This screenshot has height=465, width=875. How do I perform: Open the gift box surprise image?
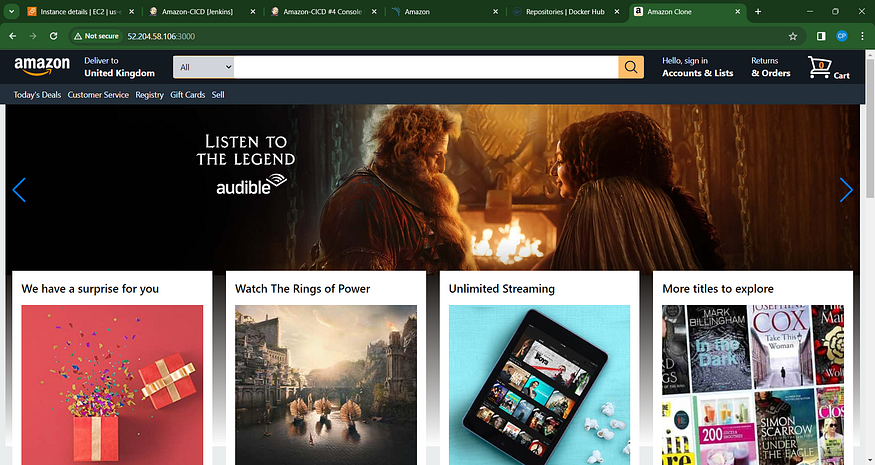[112, 385]
